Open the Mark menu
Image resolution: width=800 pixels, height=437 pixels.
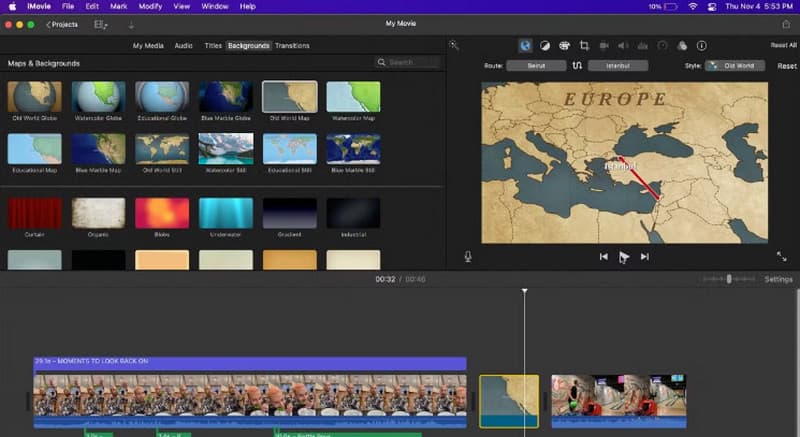coord(118,7)
